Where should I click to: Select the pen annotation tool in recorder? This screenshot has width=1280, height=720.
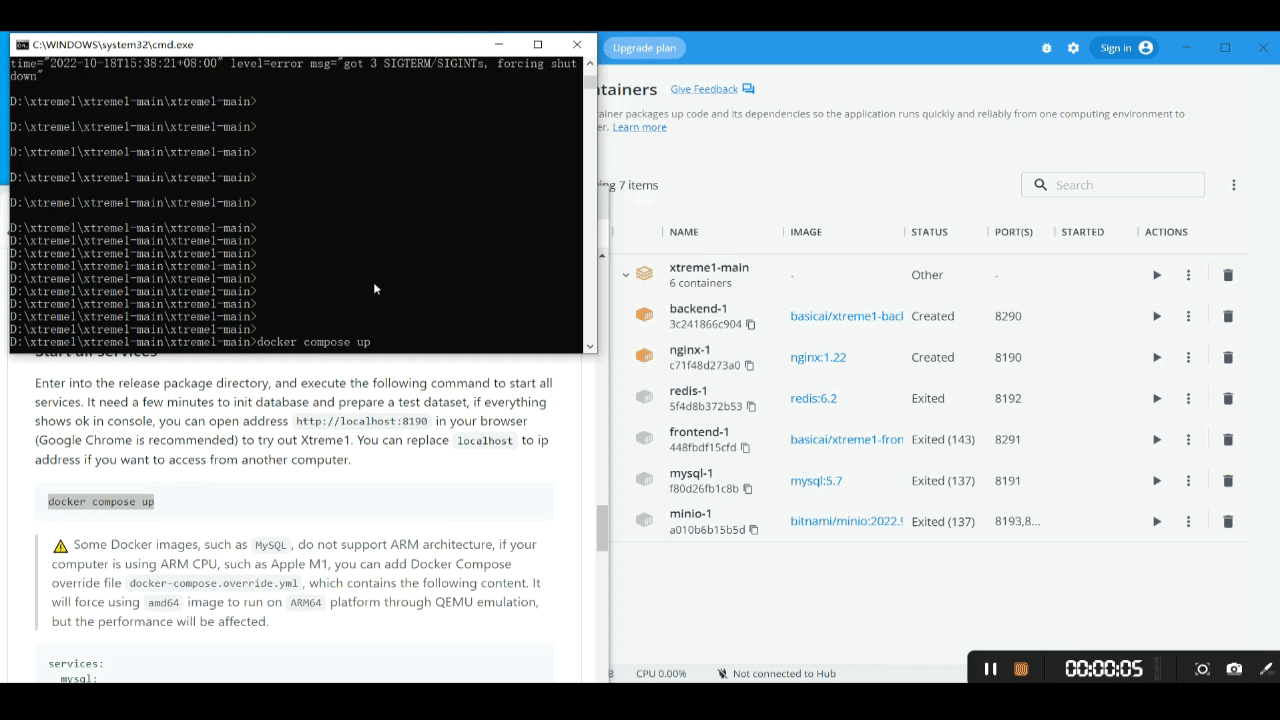coord(1266,669)
